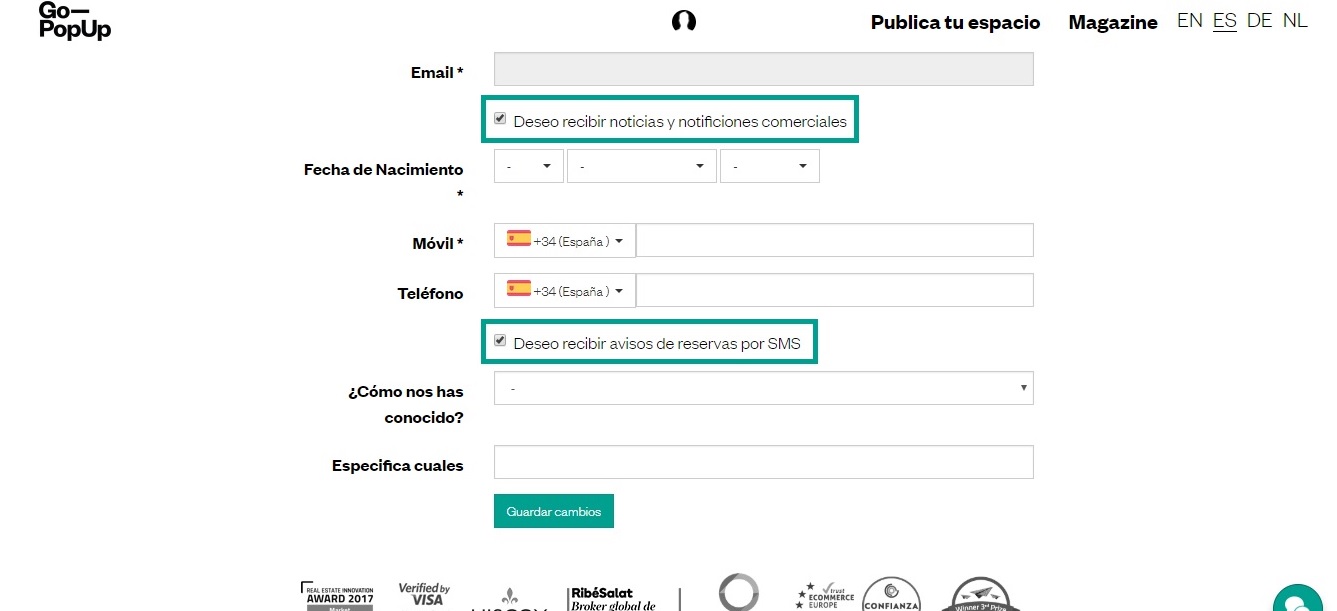This screenshot has width=1337, height=611.
Task: Click the 'Guardar cambios' button
Action: (x=554, y=511)
